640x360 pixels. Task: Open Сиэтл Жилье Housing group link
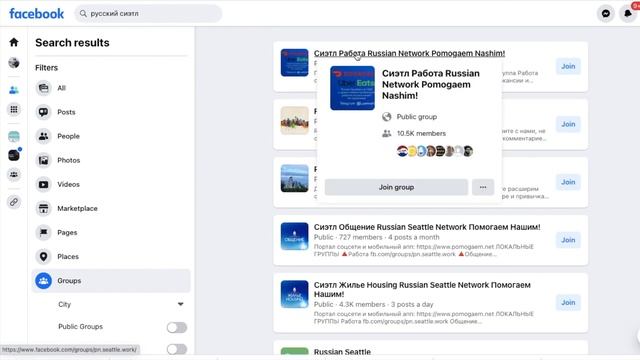(422, 289)
